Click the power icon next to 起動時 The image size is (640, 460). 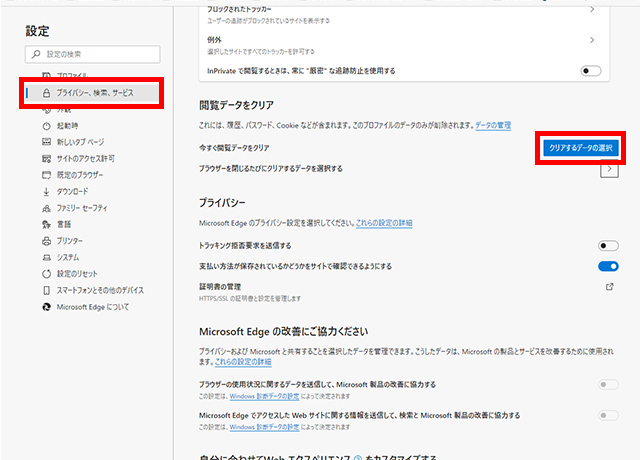47,126
